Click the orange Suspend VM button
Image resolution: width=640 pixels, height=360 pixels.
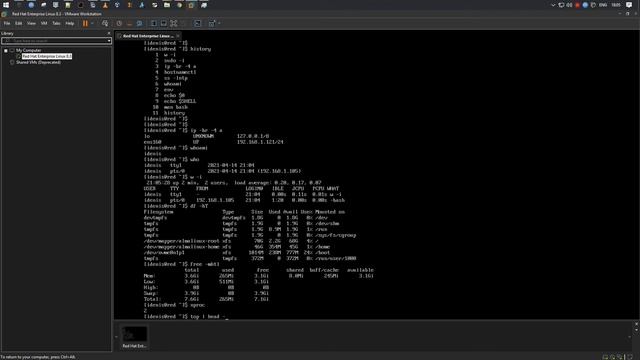pyautogui.click(x=85, y=23)
